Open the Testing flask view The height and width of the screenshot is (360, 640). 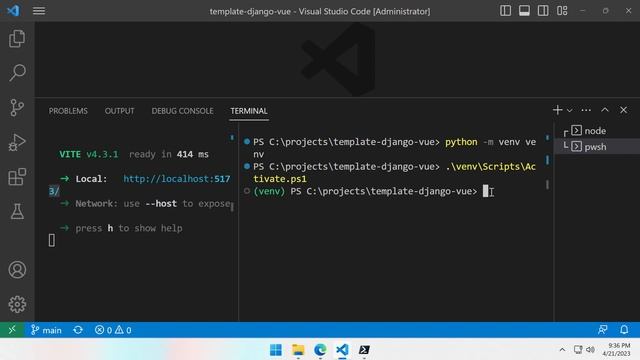coord(17,211)
